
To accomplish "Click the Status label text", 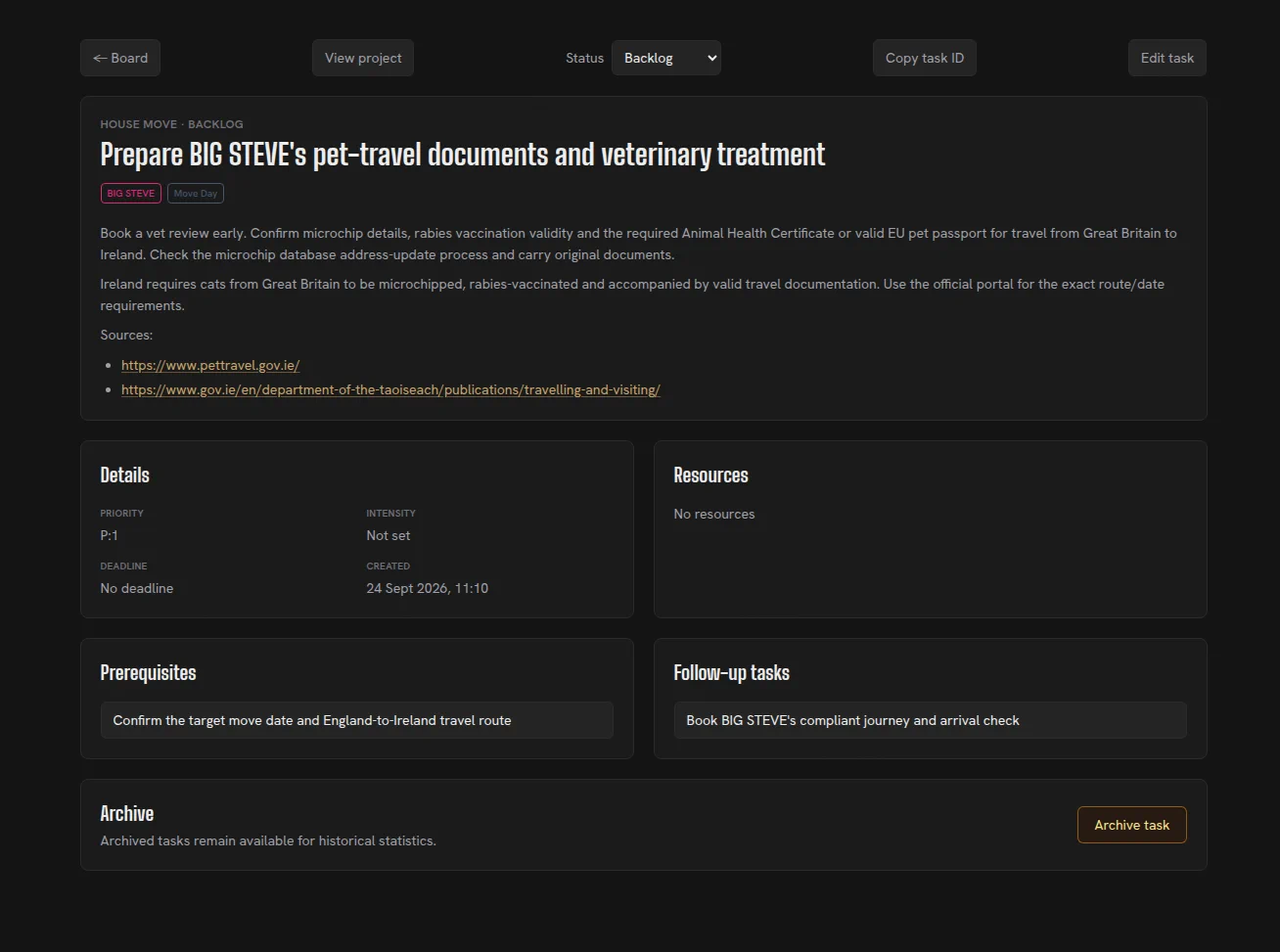I will pyautogui.click(x=585, y=58).
